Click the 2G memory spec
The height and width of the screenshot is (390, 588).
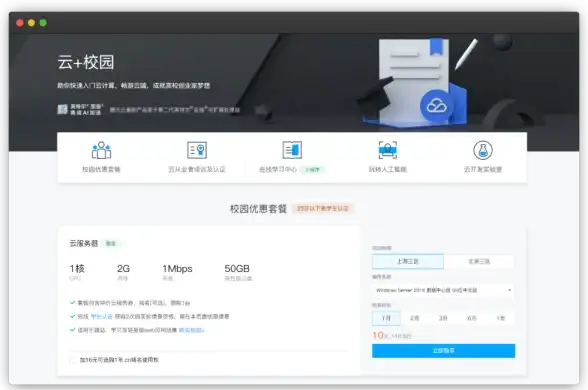123,268
